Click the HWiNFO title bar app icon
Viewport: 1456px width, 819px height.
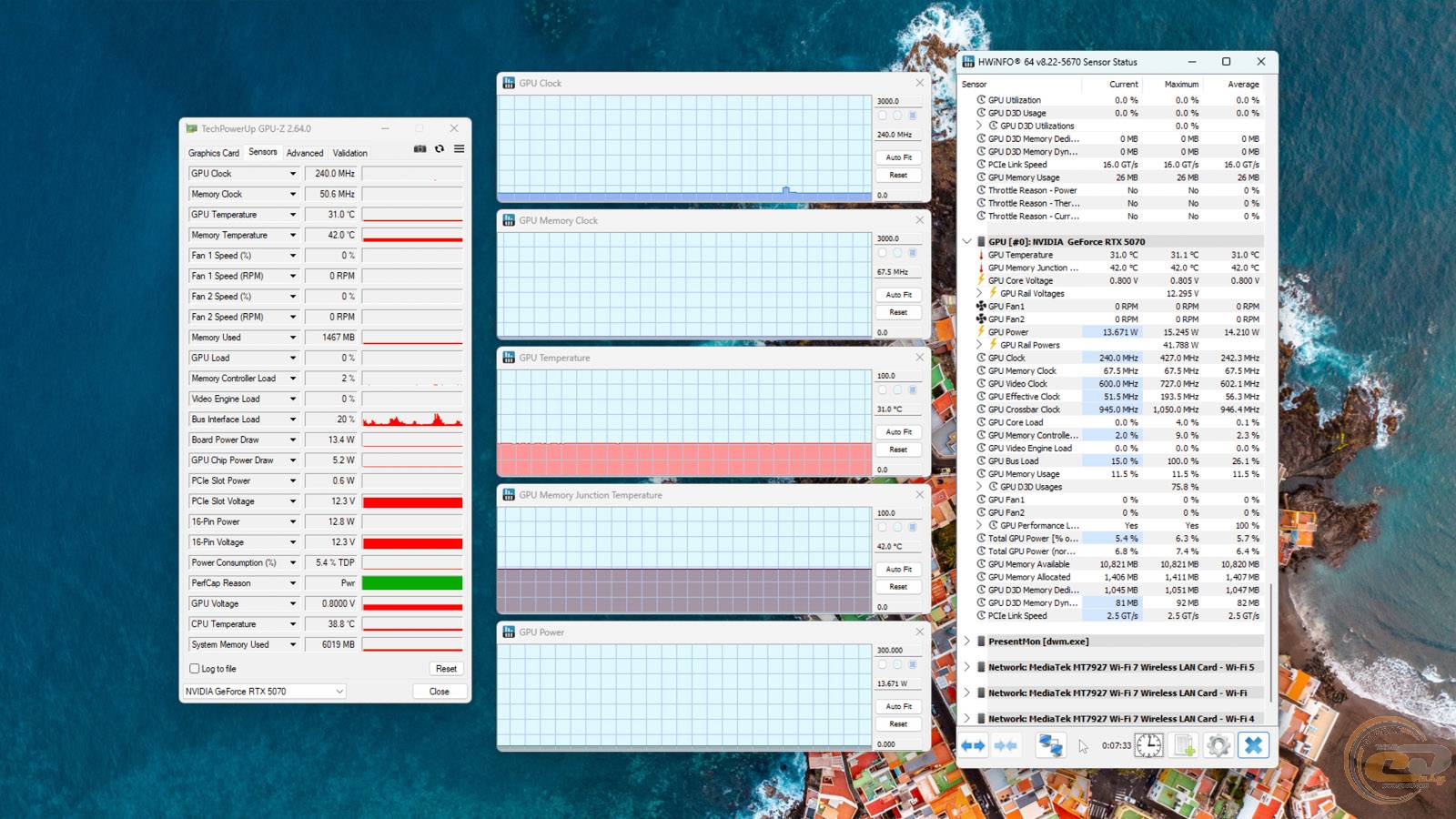click(968, 62)
